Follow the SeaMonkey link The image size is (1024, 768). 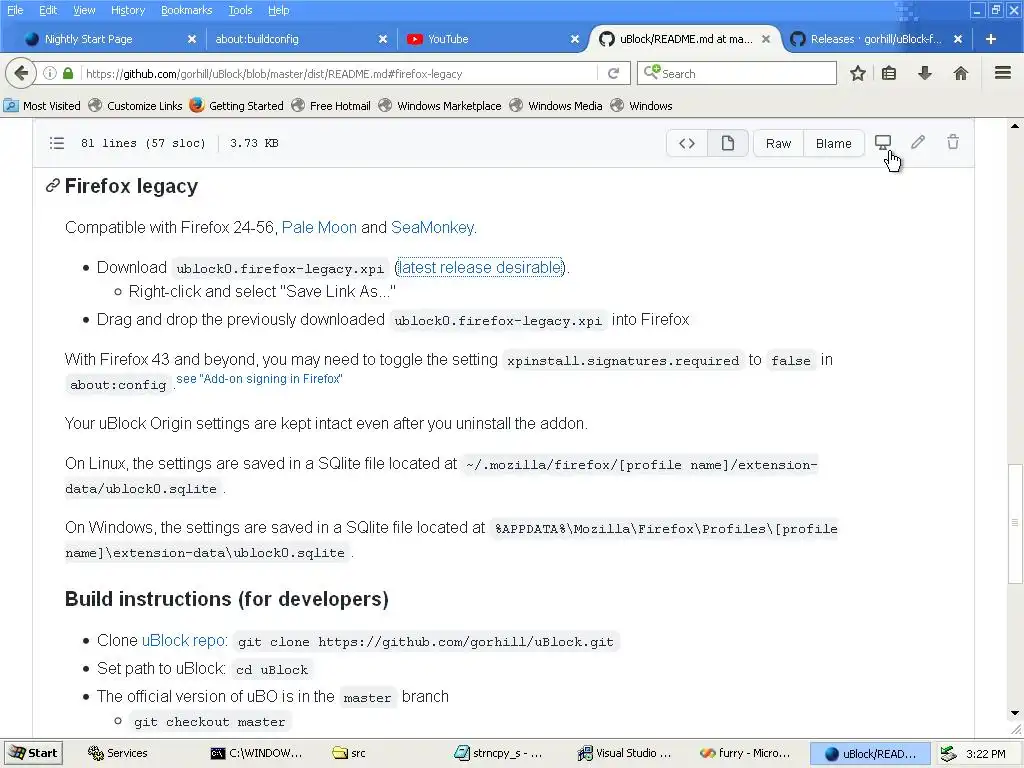pos(432,227)
